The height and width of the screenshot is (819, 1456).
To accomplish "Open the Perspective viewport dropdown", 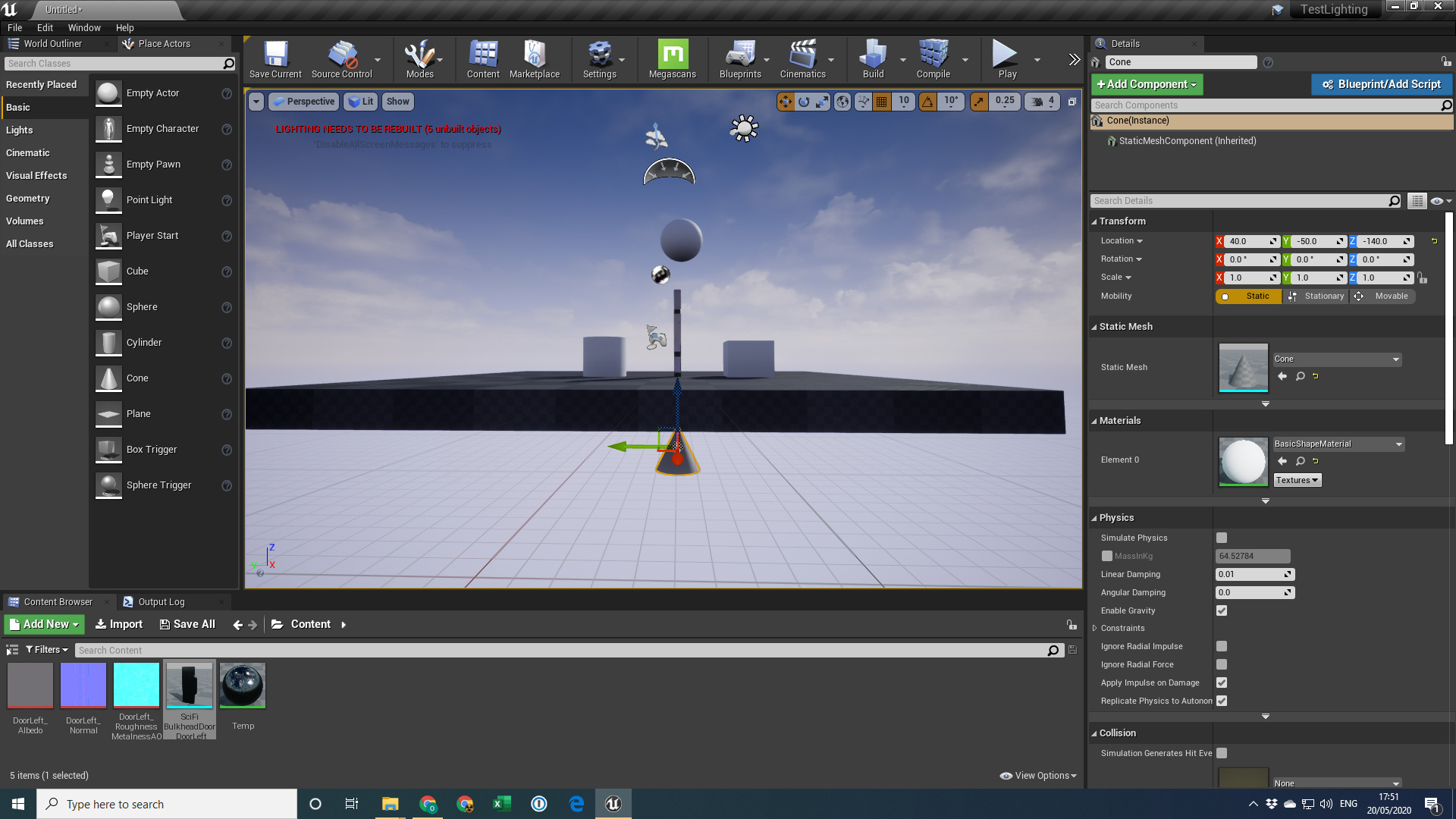I will tap(303, 101).
